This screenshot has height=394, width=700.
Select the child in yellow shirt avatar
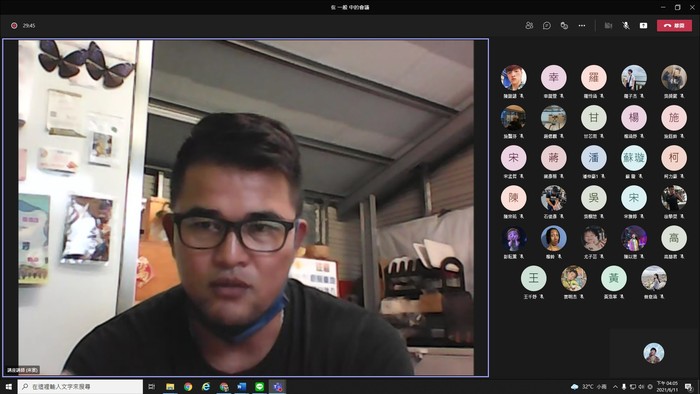[574, 278]
